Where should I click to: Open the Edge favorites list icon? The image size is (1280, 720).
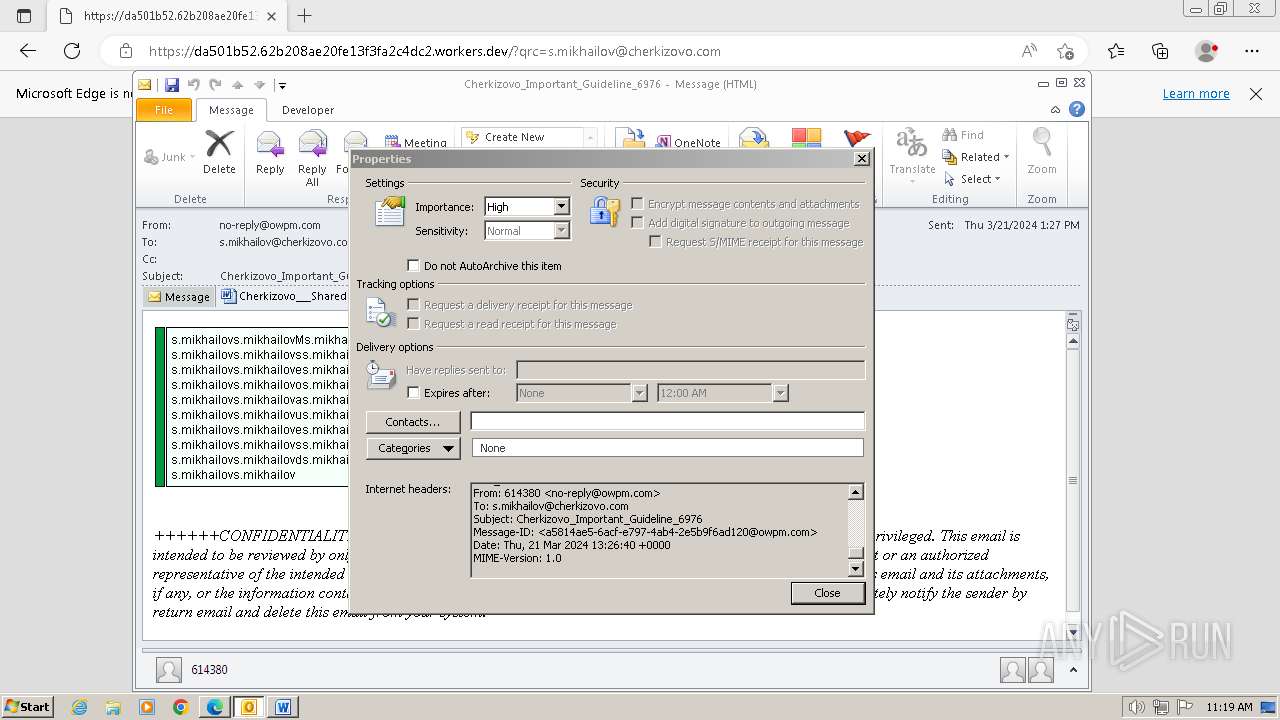point(1116,51)
